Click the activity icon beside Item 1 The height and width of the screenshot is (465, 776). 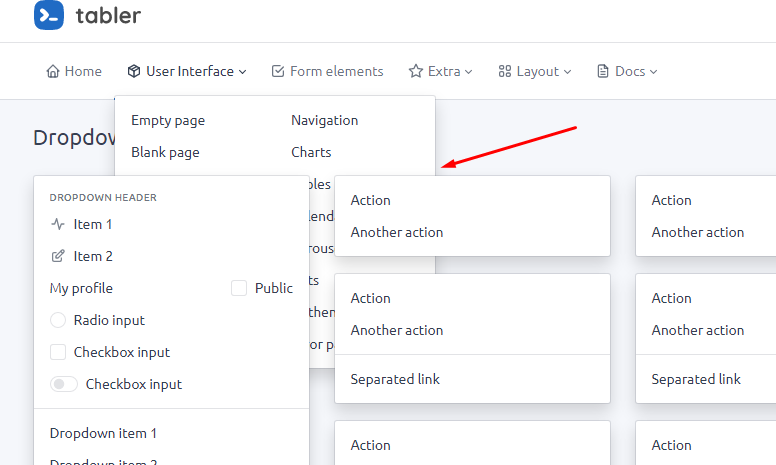click(x=58, y=224)
